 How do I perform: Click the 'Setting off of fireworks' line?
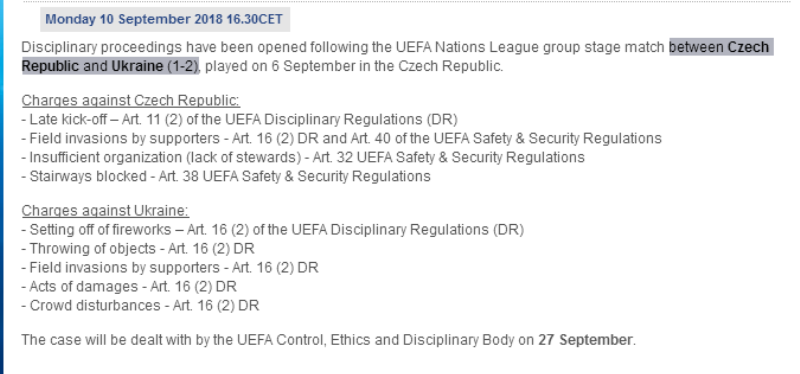[x=273, y=230]
